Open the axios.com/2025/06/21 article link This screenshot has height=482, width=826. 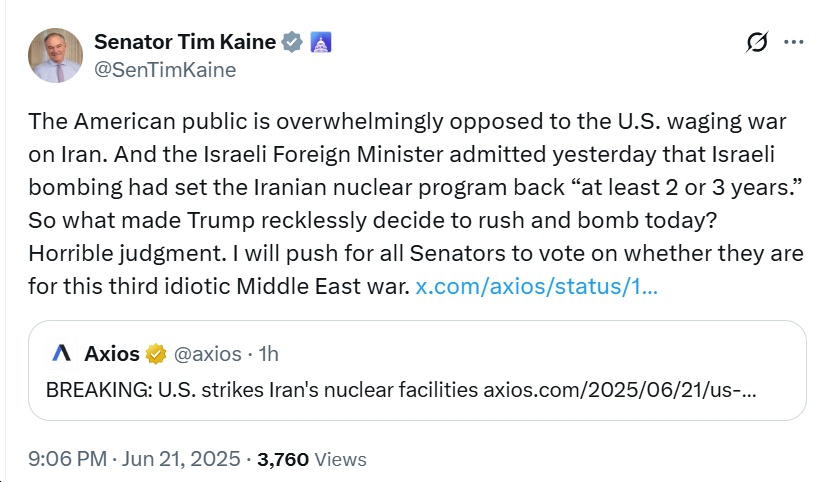pos(620,390)
